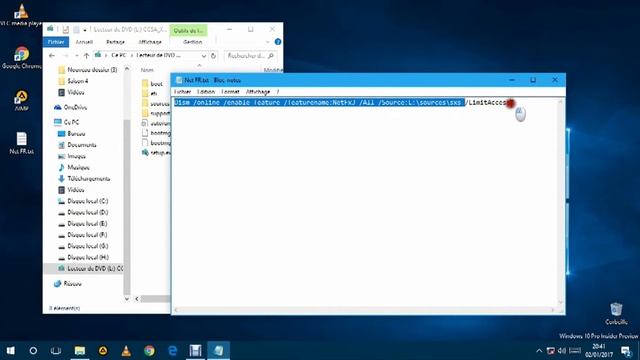Open the volume speaker tray icon
This screenshot has height=360, width=640.
562,351
